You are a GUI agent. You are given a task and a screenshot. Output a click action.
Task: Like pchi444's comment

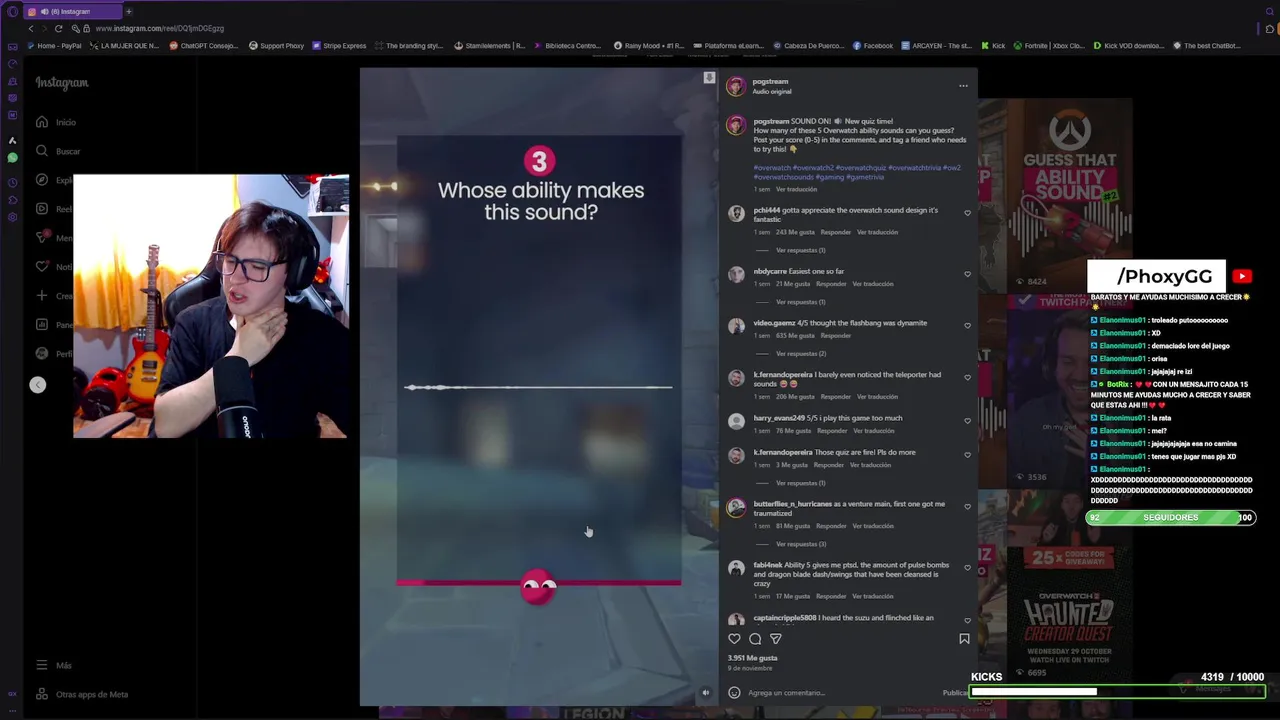tap(967, 213)
